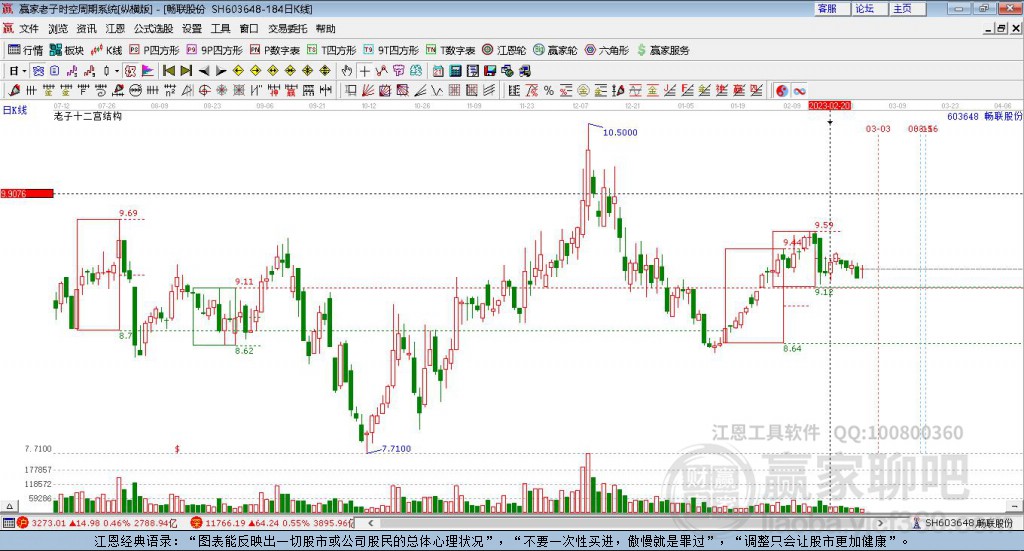
Task: Switch to the K线 chart view
Action: 106,50
